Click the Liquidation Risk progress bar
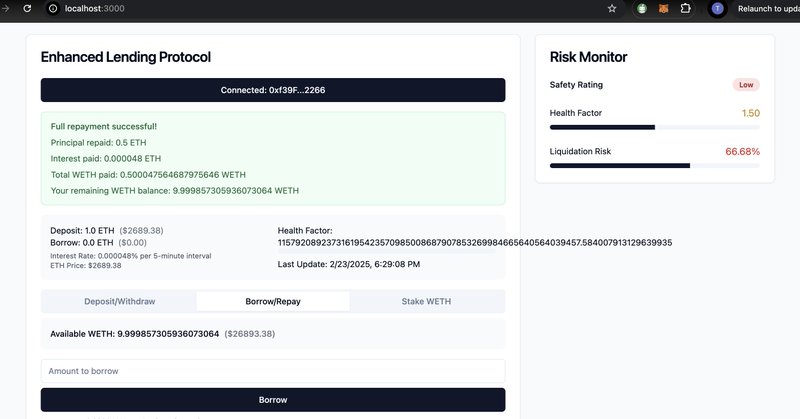The height and width of the screenshot is (419, 800). click(x=655, y=165)
